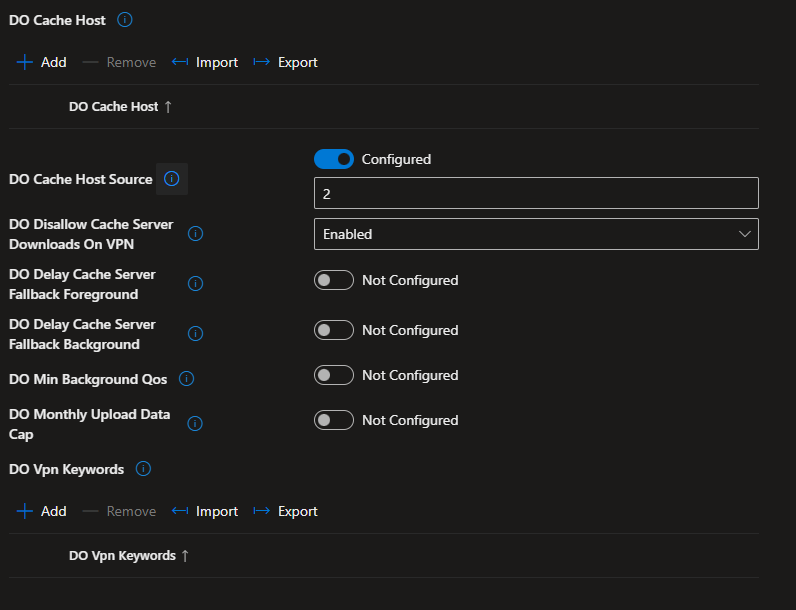
Task: Sort by DO Cache Host column header
Action: pyautogui.click(x=121, y=107)
